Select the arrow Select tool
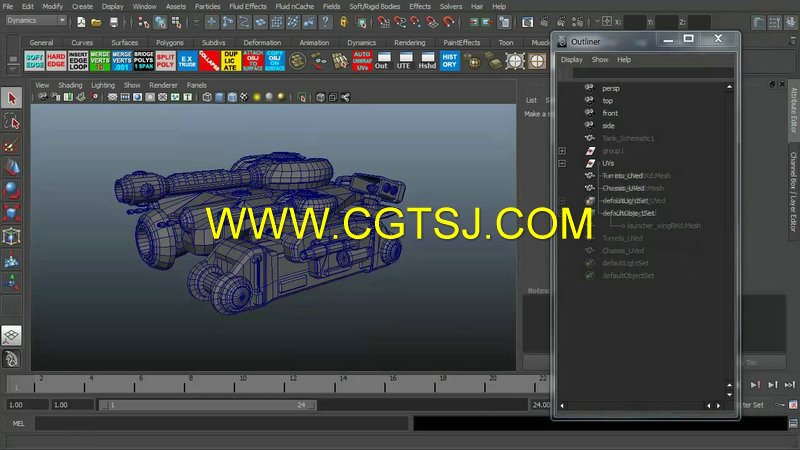The image size is (800, 450). 12,97
